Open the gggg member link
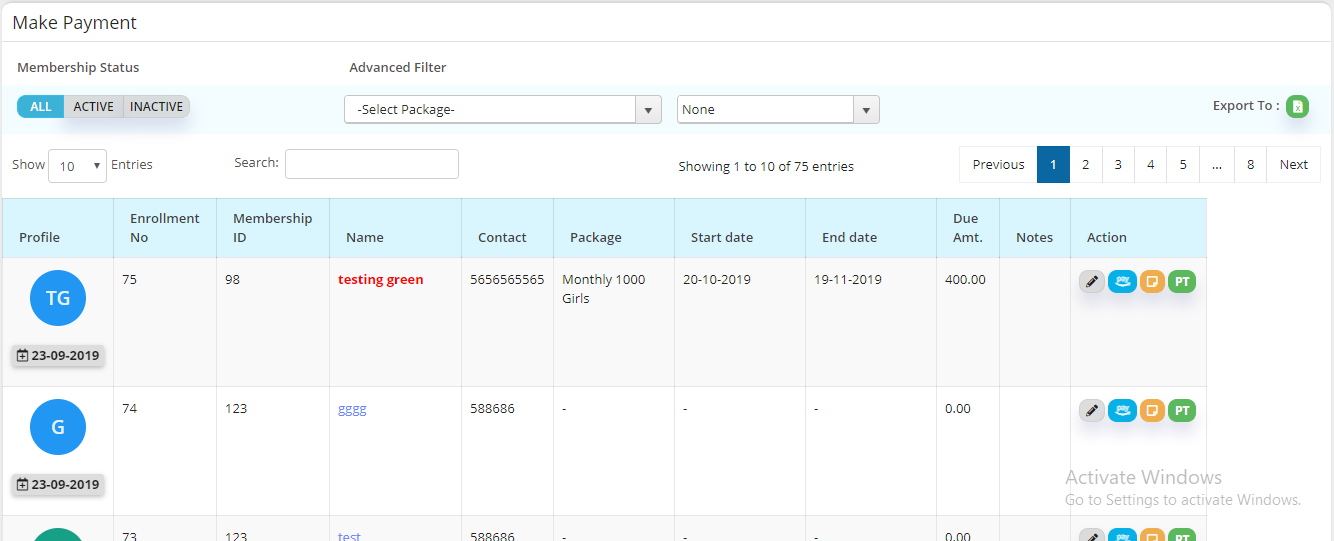This screenshot has width=1334, height=541. [352, 409]
